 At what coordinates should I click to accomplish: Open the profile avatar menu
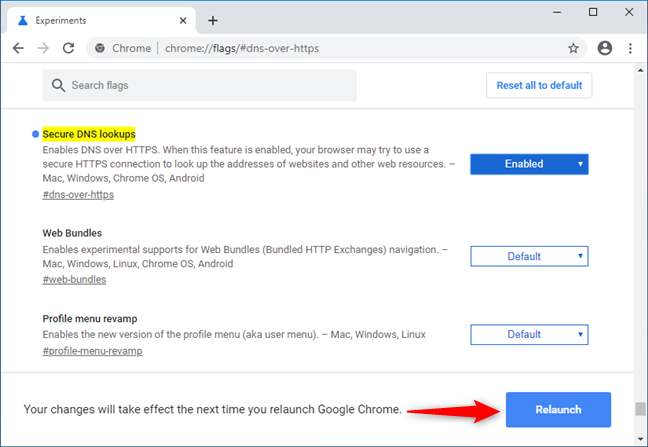click(605, 48)
